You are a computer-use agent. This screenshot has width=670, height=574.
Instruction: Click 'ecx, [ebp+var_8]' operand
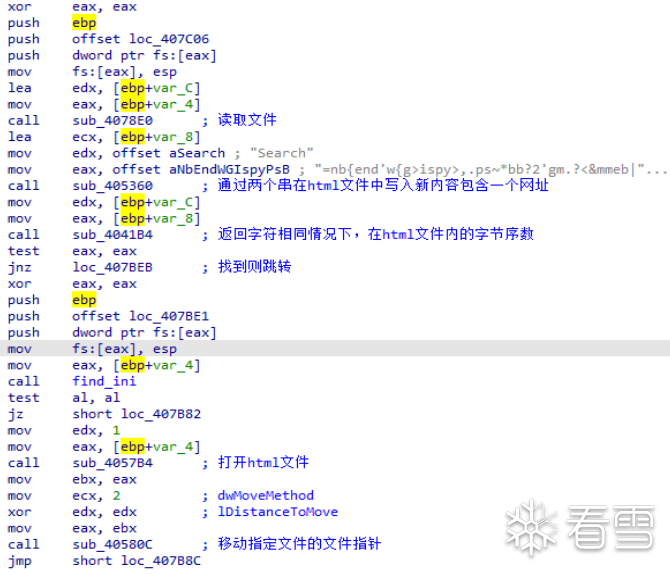tap(136, 137)
